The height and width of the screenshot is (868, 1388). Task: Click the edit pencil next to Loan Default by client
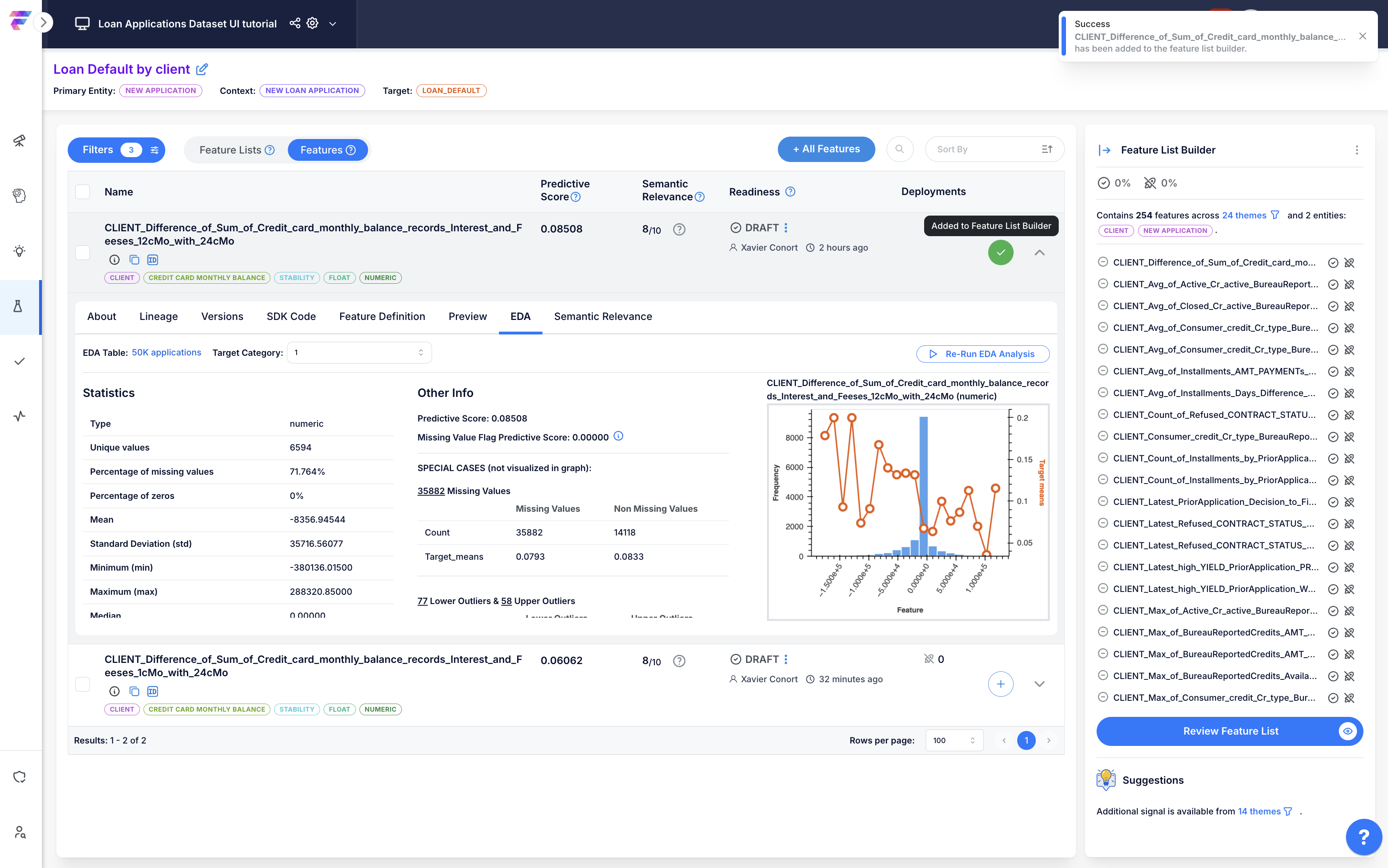point(202,69)
